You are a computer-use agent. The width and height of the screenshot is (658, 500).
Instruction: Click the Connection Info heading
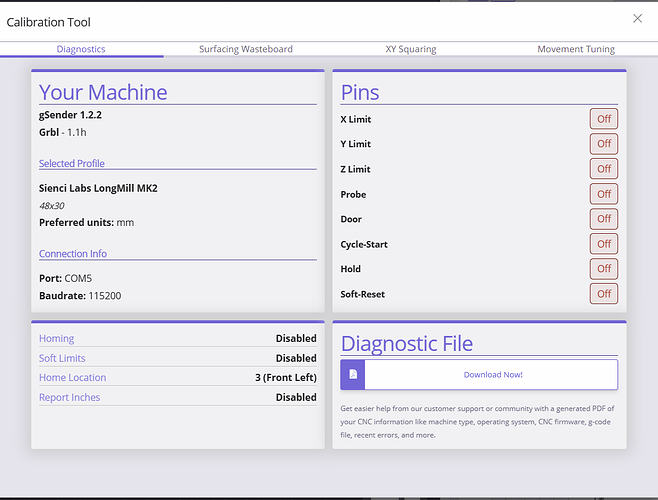pyautogui.click(x=73, y=254)
